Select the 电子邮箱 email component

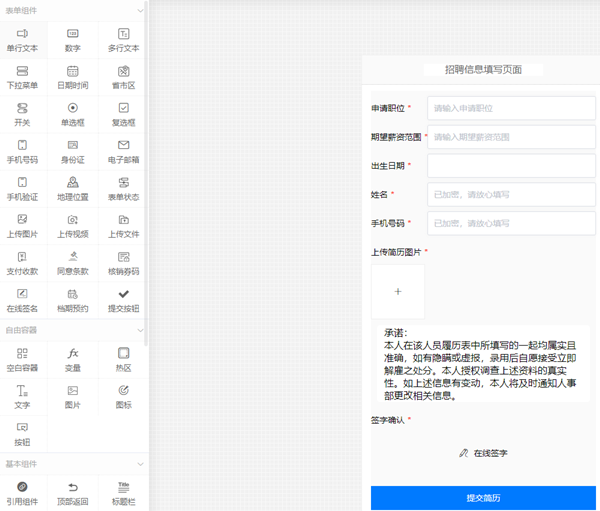pyautogui.click(x=123, y=152)
